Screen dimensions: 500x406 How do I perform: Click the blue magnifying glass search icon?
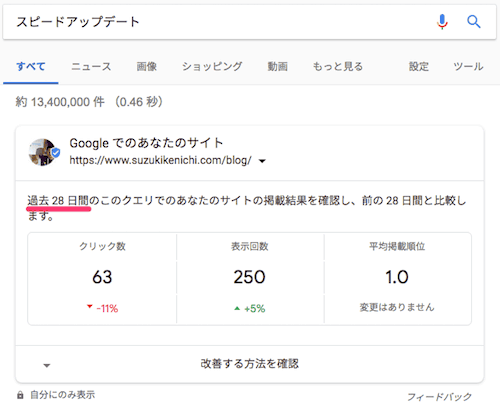(x=473, y=22)
